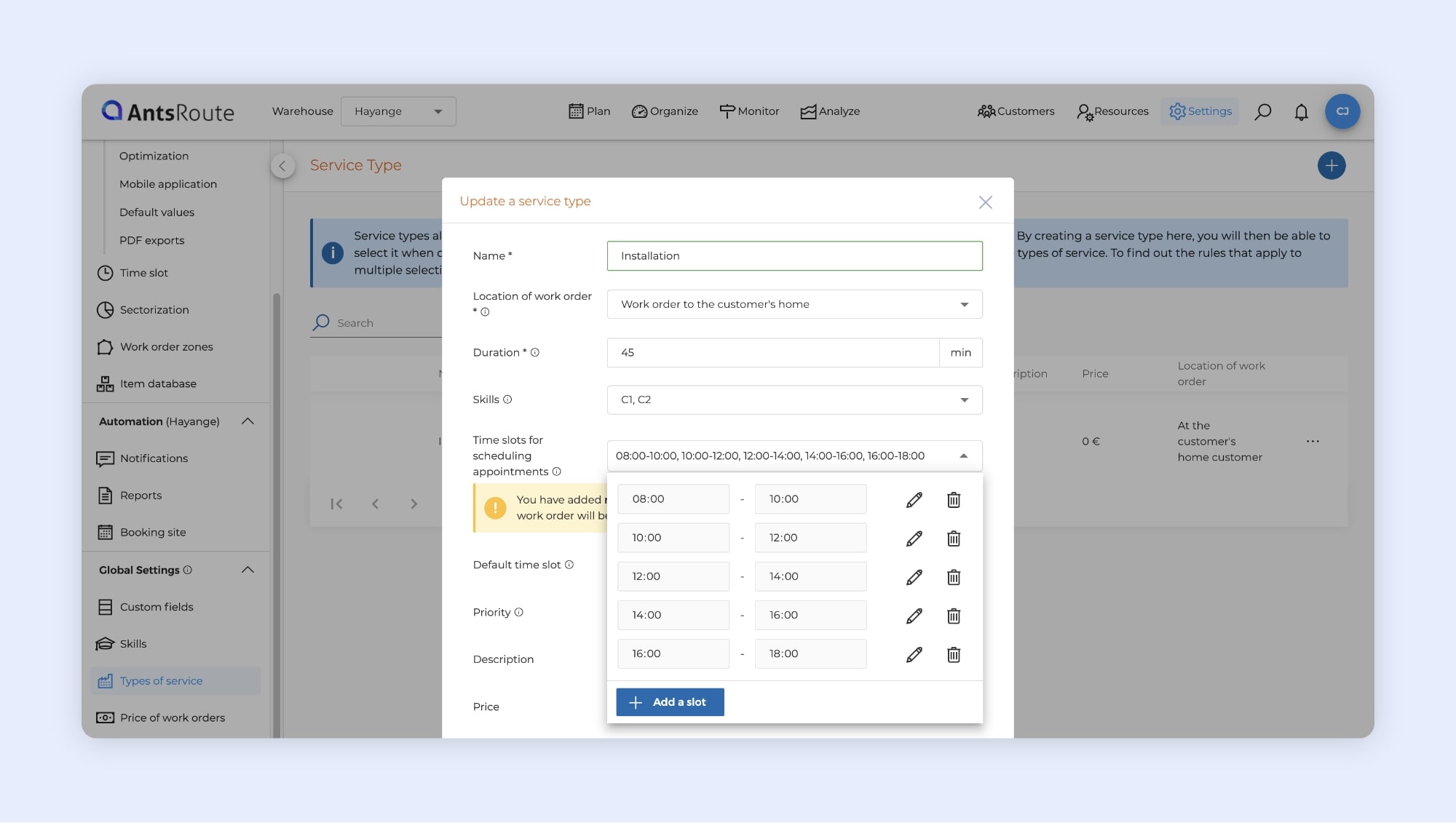Open the notifications bell icon
Screen dimensions: 1456x823
1301,112
